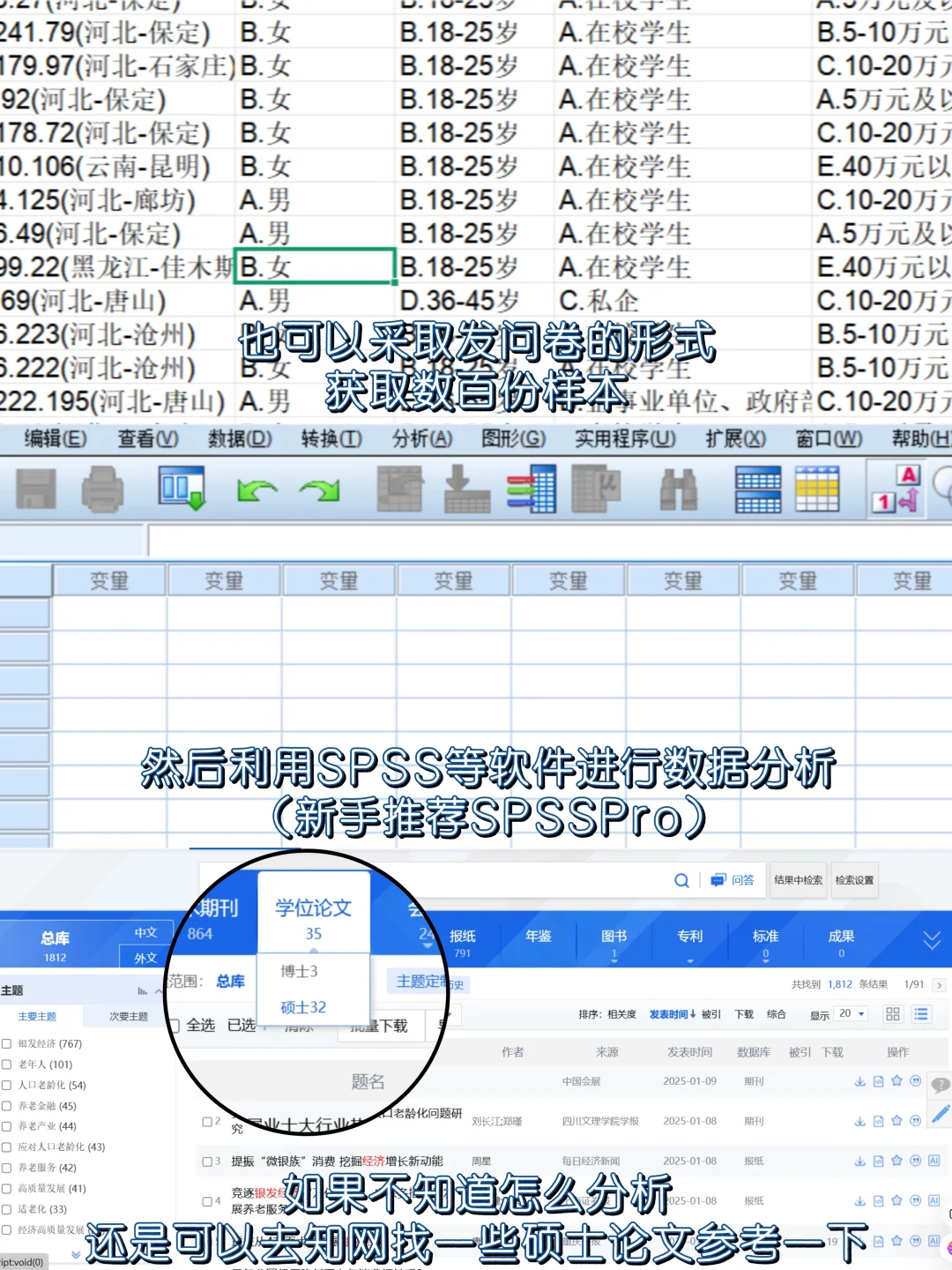Expand the 图书 category dropdown arrow
The image size is (952, 1270).
(614, 960)
